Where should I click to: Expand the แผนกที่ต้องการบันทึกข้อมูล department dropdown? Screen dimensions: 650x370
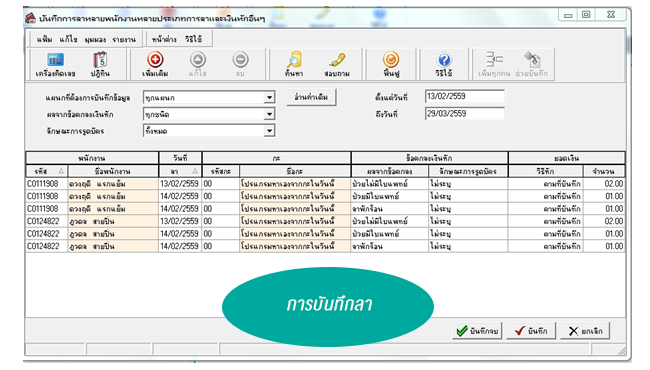pyautogui.click(x=269, y=97)
